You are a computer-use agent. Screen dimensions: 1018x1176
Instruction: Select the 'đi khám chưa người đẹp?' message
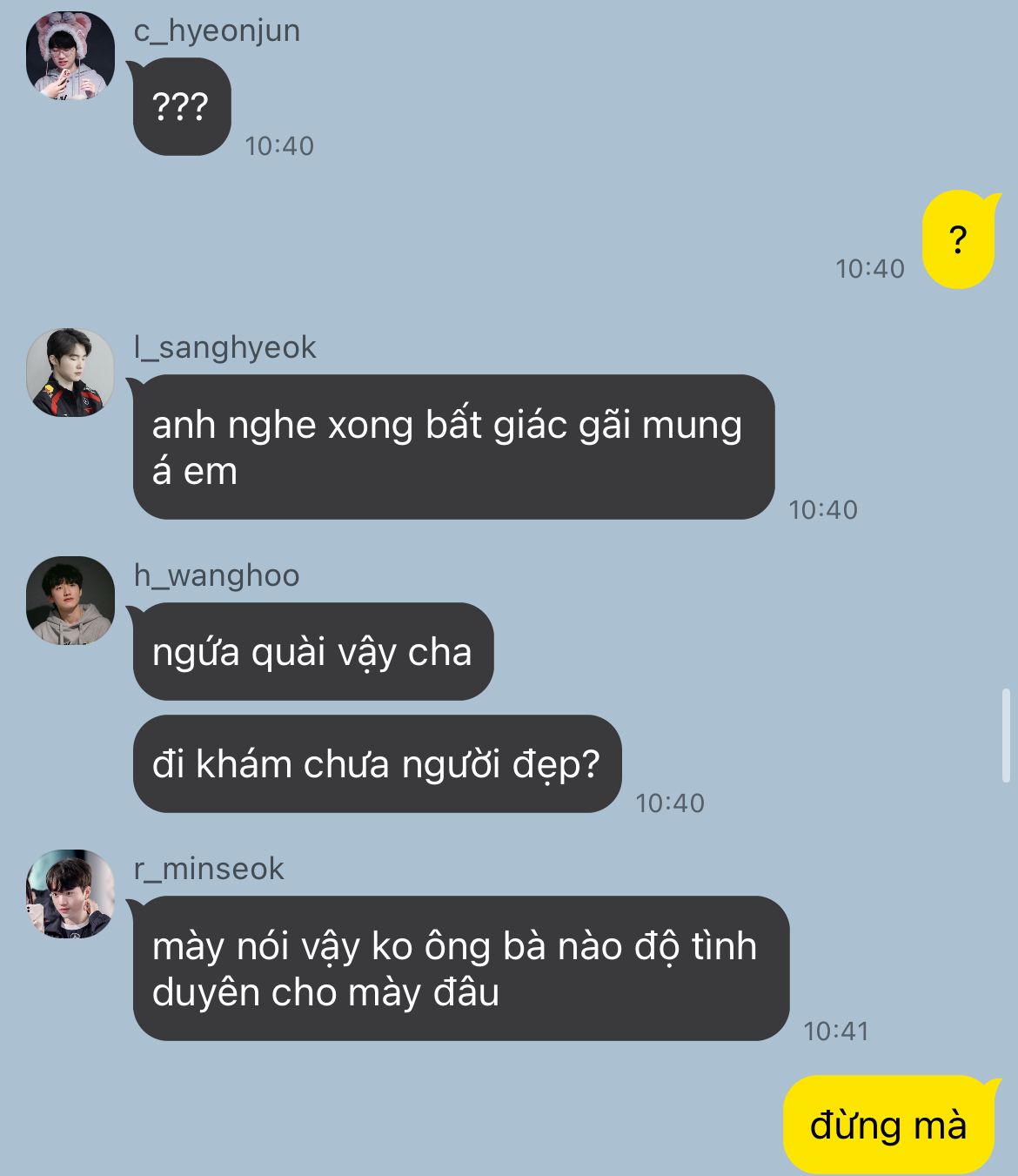click(377, 764)
